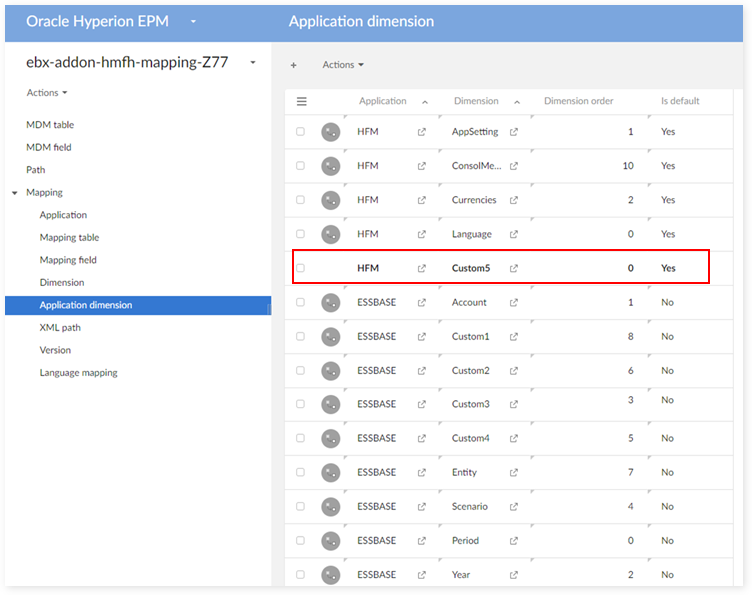The image size is (752, 595).
Task: Check the Custom1 row checkbox
Action: [300, 336]
